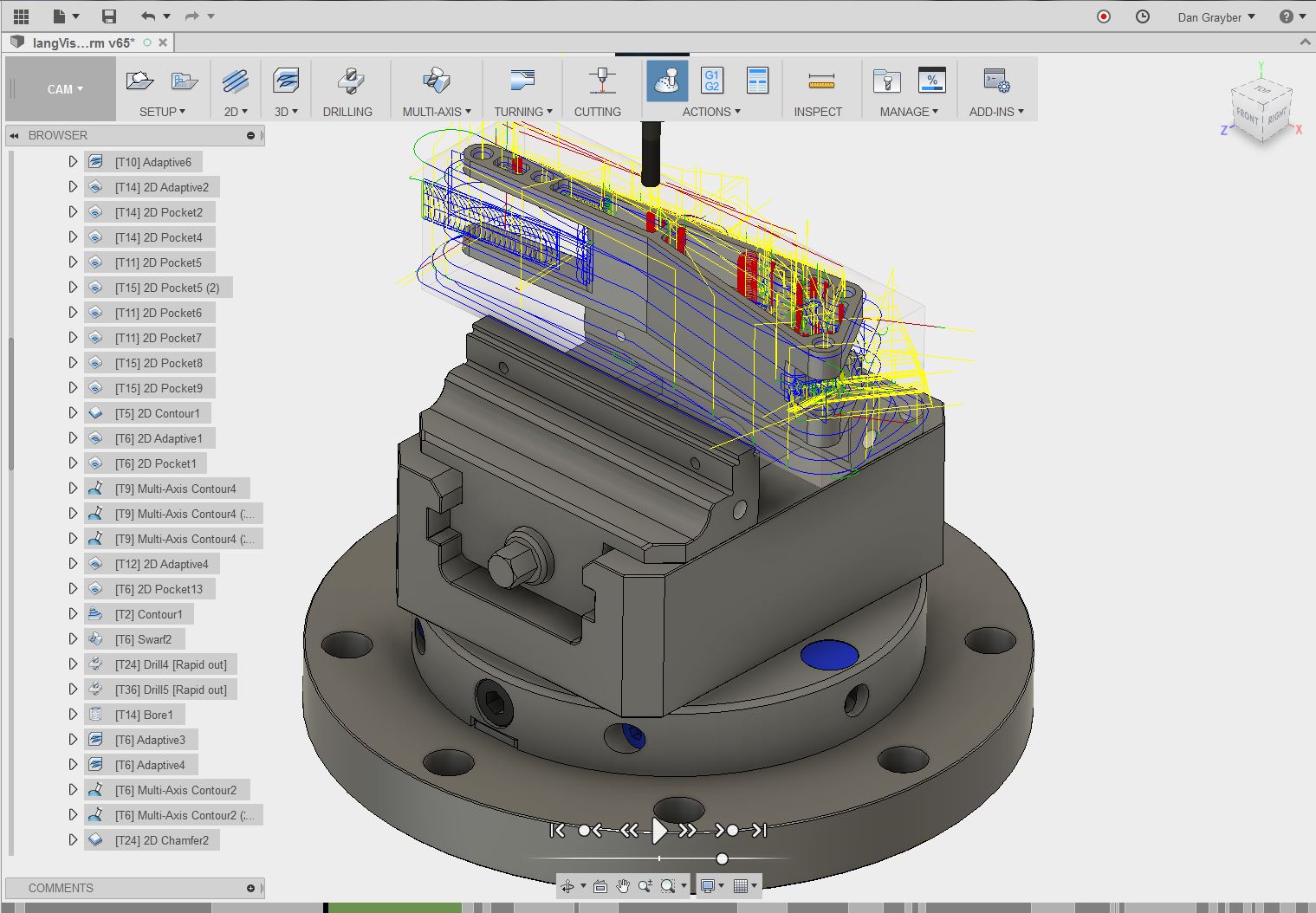The height and width of the screenshot is (913, 1316).
Task: Collapse the Browser panel with double arrows
Action: click(15, 135)
